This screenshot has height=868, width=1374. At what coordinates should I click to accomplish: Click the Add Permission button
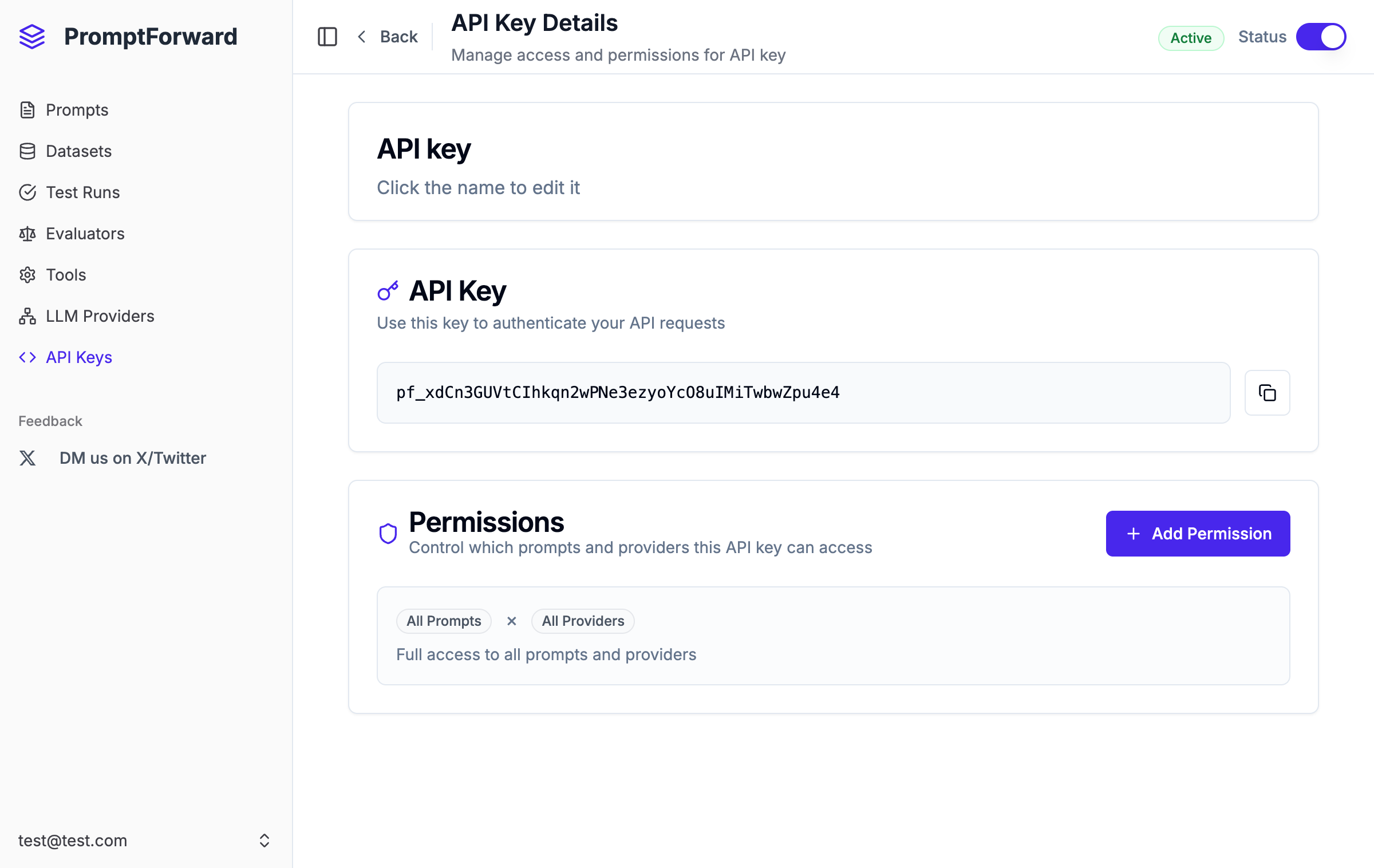point(1198,533)
